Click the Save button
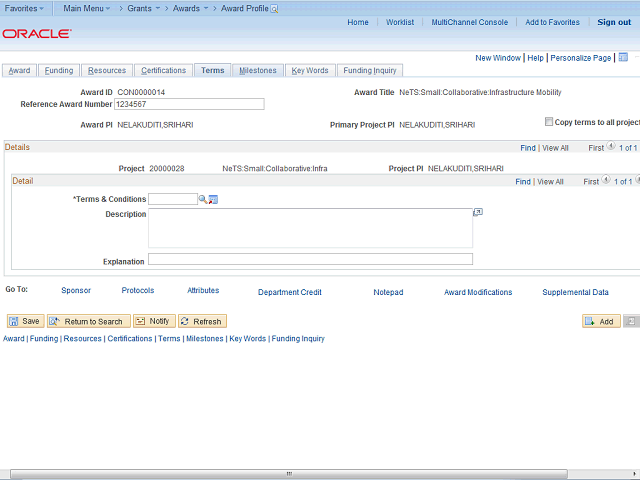The image size is (640, 480). (25, 321)
